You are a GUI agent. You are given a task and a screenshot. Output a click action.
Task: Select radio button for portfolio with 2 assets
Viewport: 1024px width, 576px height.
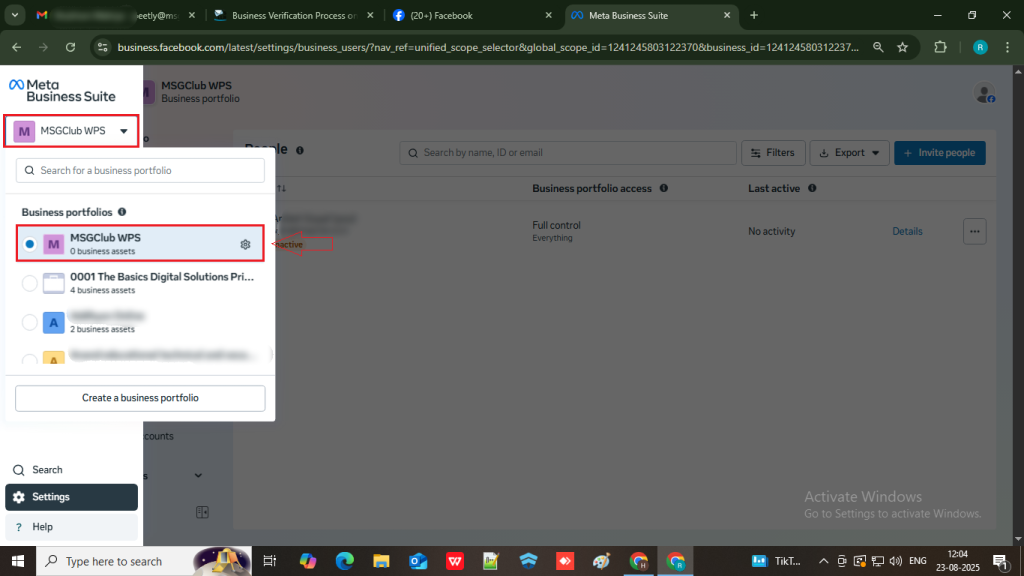point(30,322)
